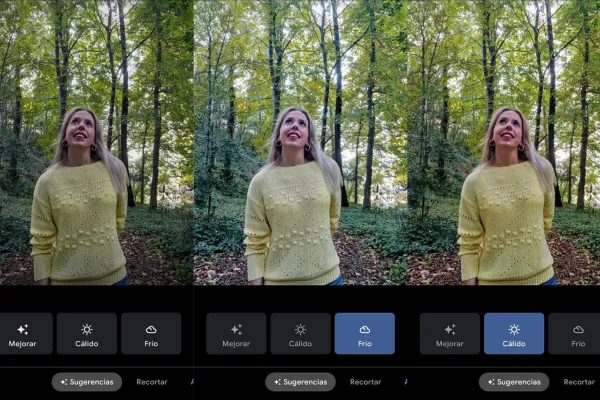This screenshot has height=400, width=600.
Task: Deselect highlighted Cálido filter in right screenshot
Action: pyautogui.click(x=514, y=333)
